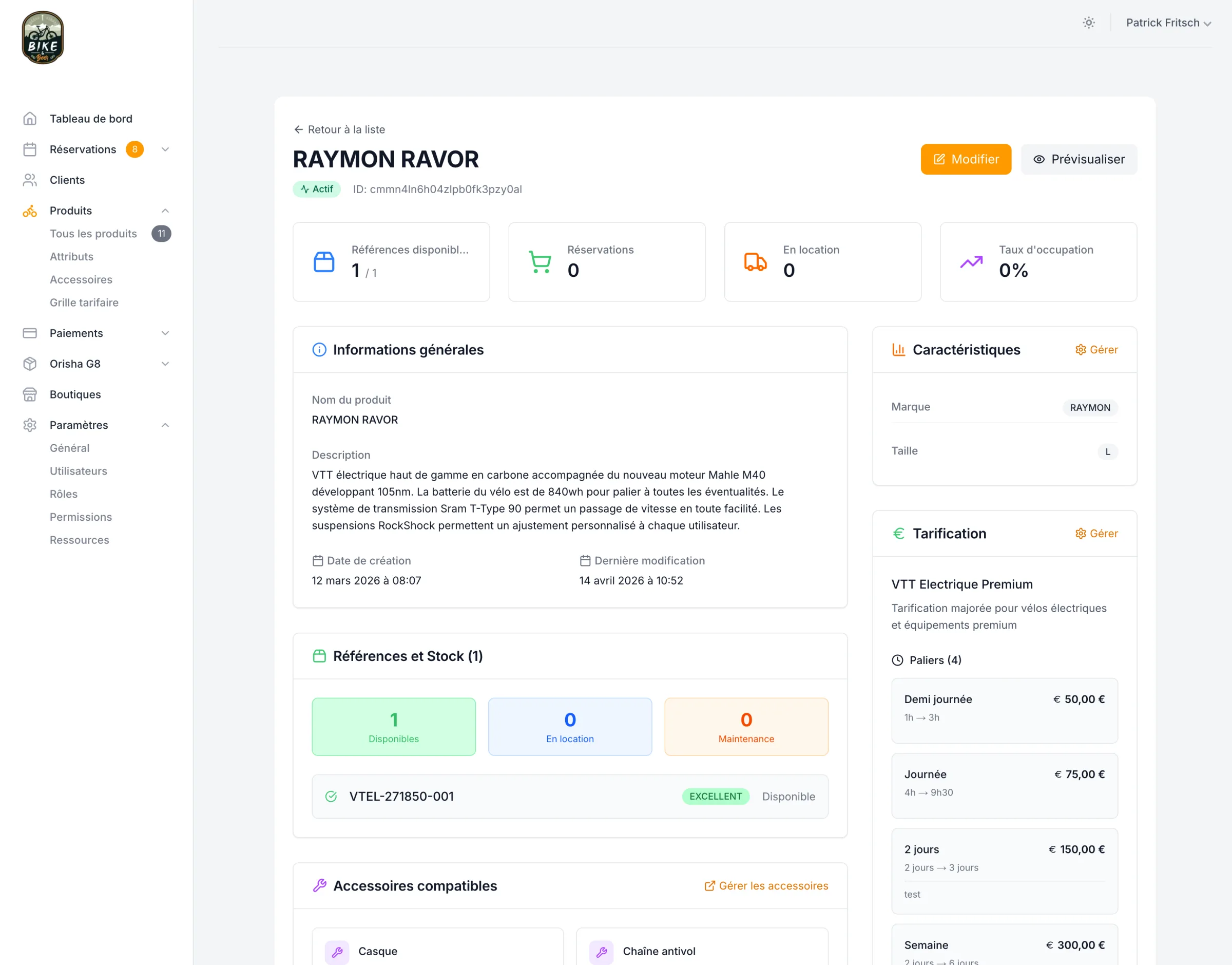Open the Grille tarifaire submenu item
This screenshot has width=1232, height=965.
(84, 302)
